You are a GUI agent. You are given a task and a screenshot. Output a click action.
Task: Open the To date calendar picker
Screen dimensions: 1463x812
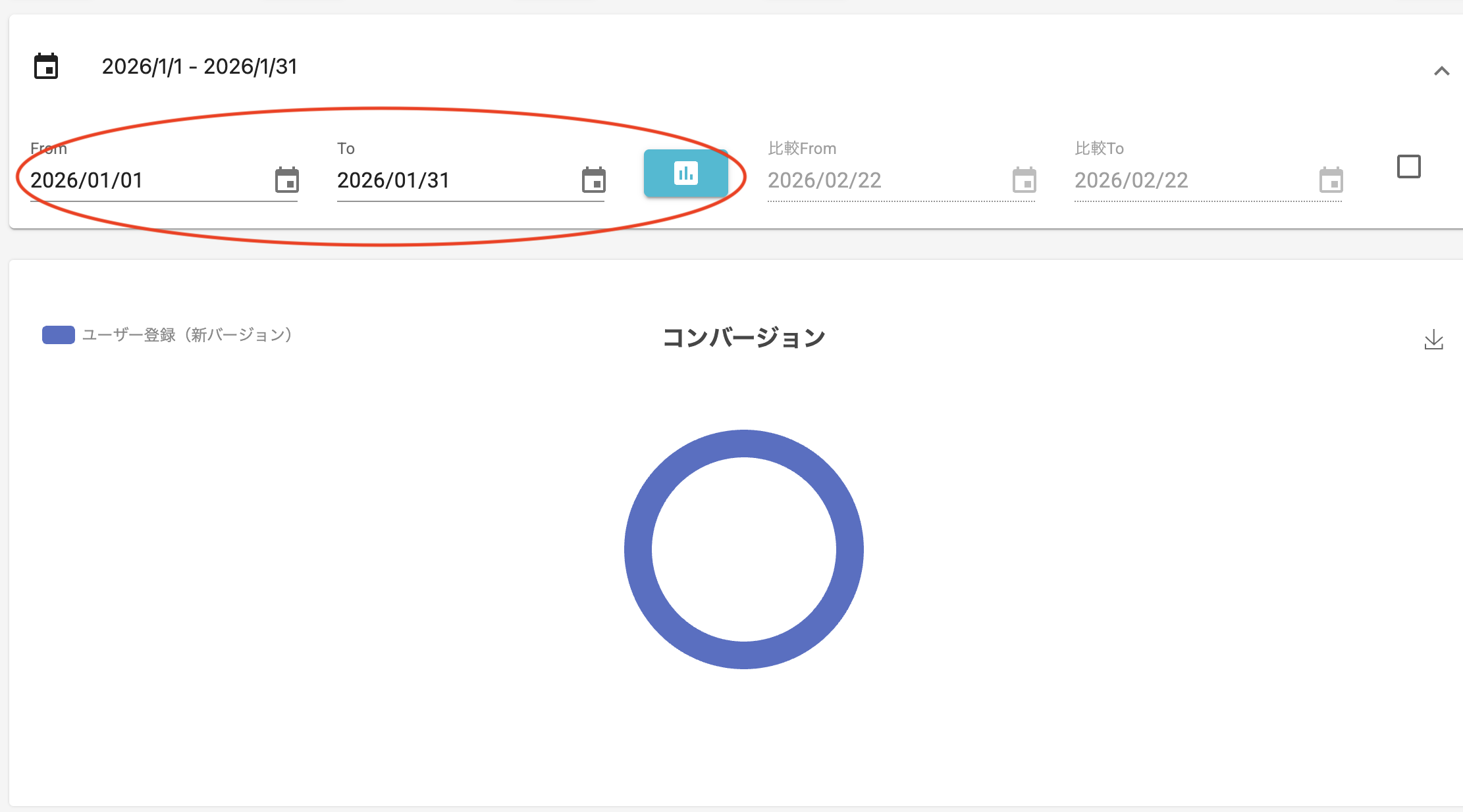[593, 179]
